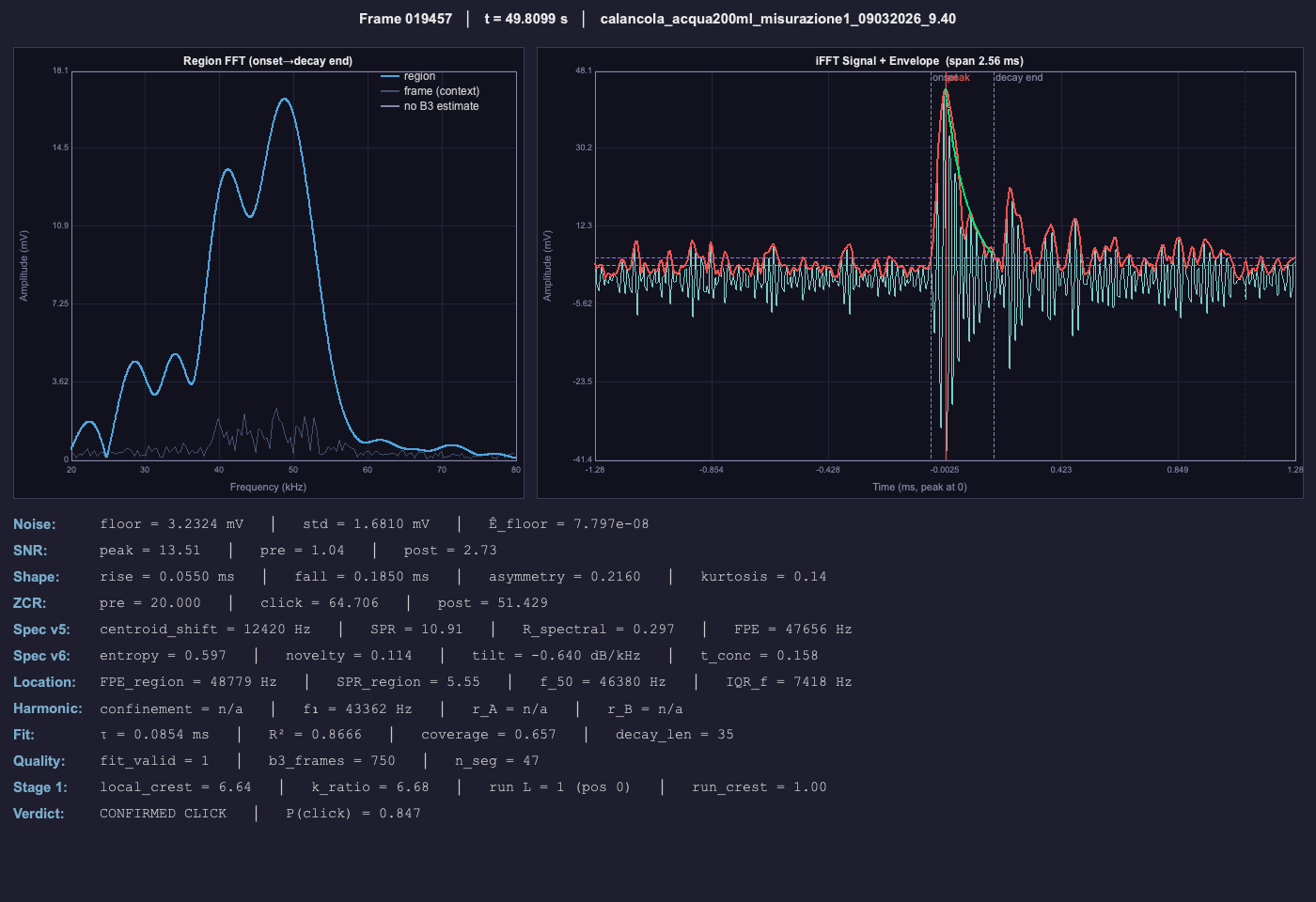Click the 'region' legend entry

408,76
